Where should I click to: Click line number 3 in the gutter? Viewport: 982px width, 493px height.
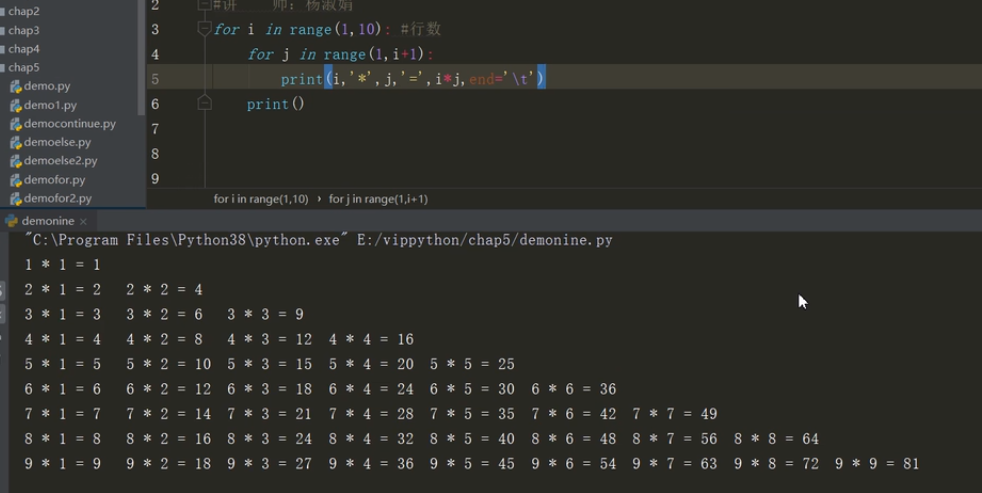pyautogui.click(x=155, y=29)
